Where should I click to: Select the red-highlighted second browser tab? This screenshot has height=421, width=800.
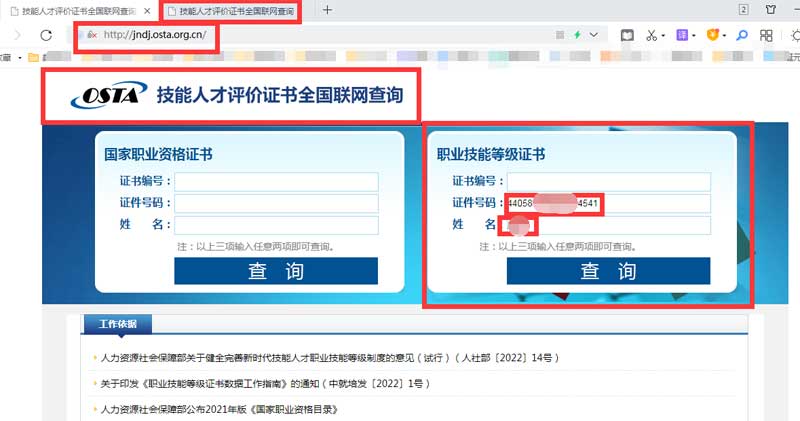coord(230,10)
